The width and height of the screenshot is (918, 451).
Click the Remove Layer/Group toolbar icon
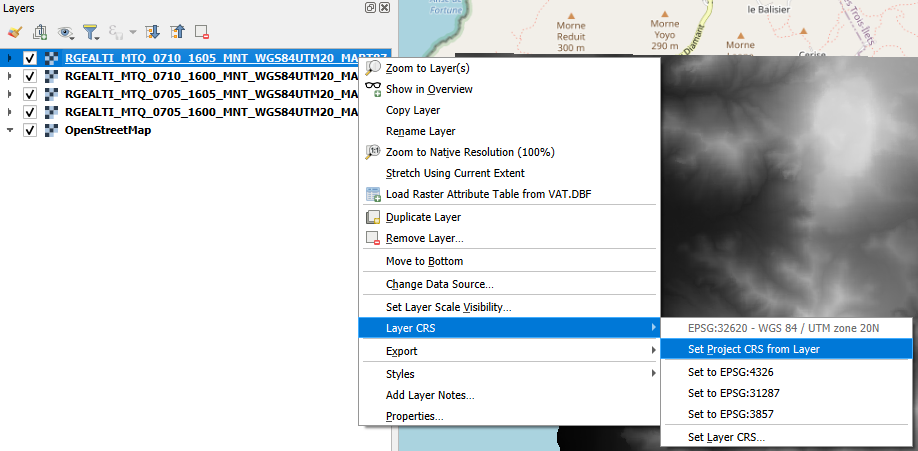pyautogui.click(x=201, y=32)
